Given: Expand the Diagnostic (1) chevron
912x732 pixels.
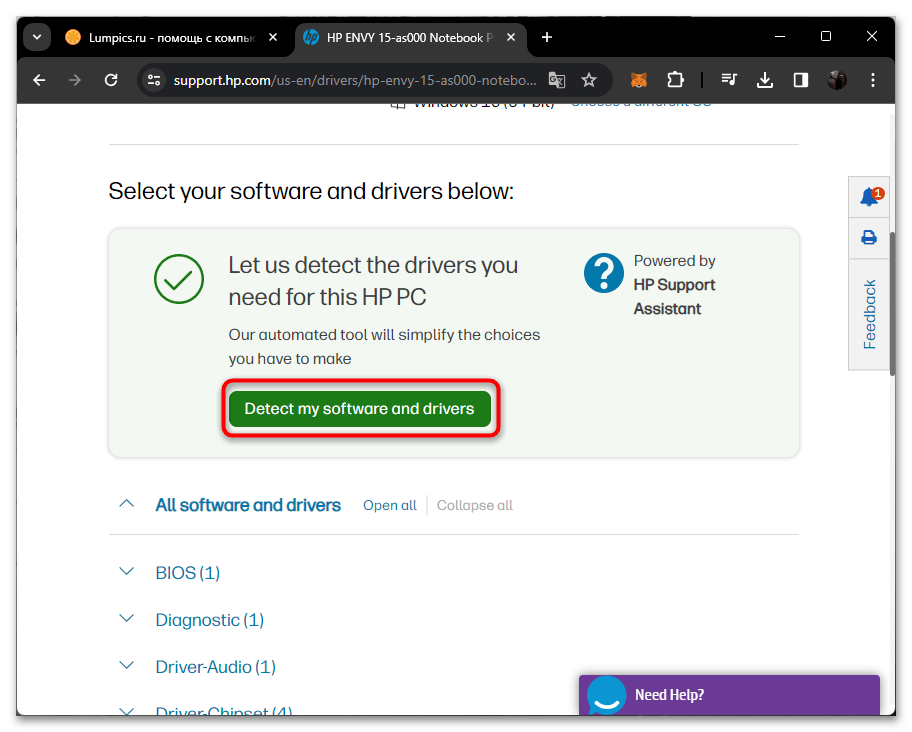Looking at the screenshot, I should point(127,619).
